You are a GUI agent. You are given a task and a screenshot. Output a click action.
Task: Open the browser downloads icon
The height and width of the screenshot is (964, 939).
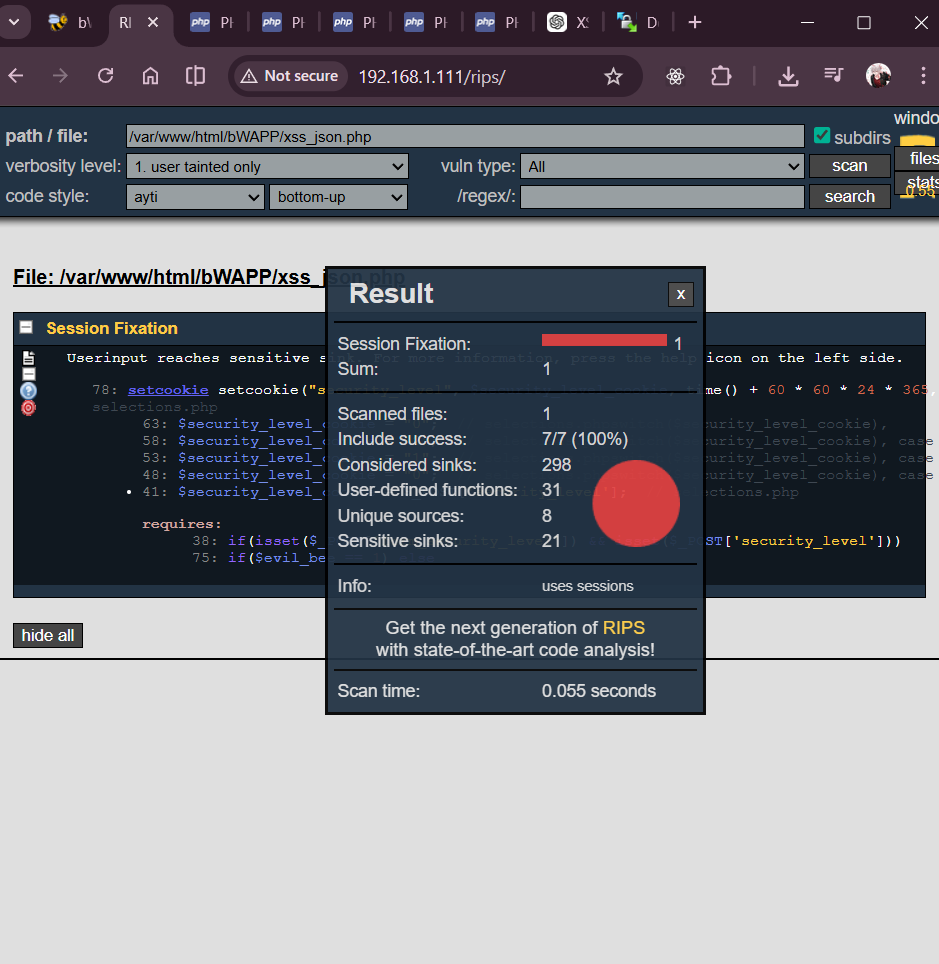pyautogui.click(x=788, y=77)
